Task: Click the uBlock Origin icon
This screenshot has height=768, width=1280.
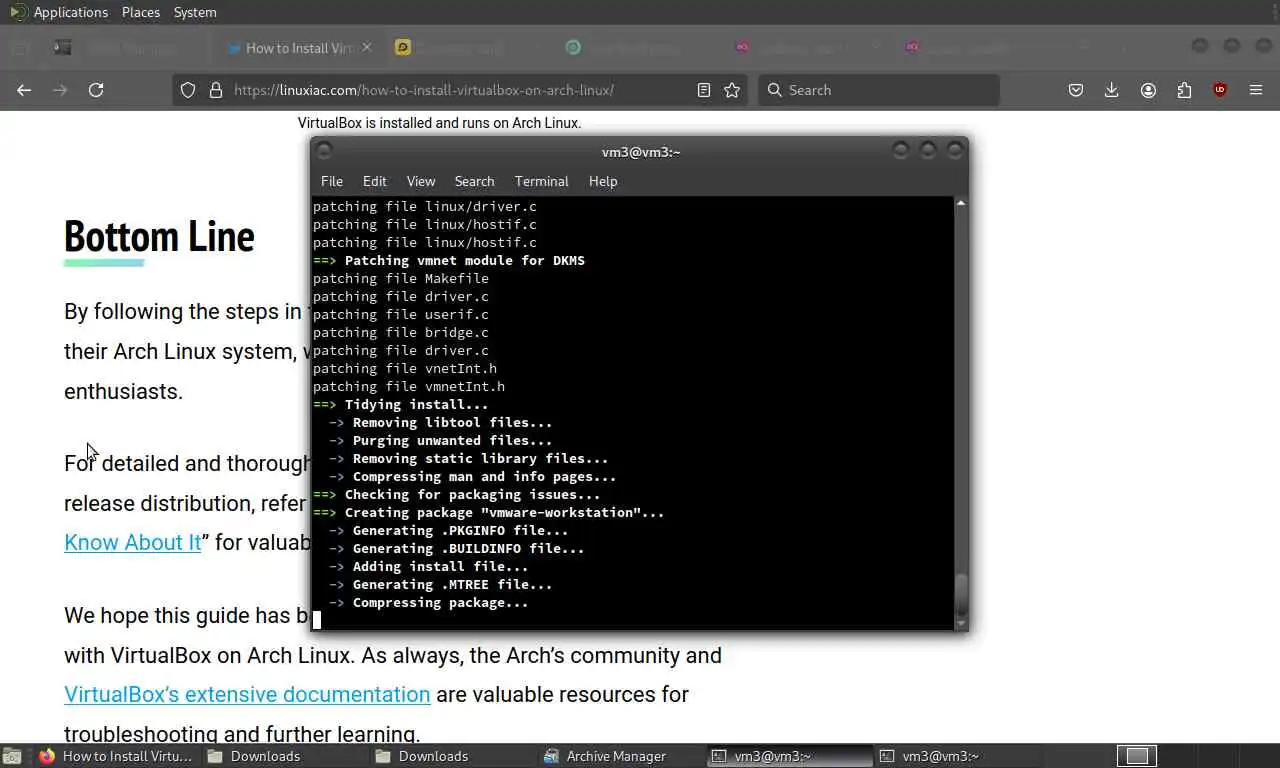Action: tap(1220, 90)
